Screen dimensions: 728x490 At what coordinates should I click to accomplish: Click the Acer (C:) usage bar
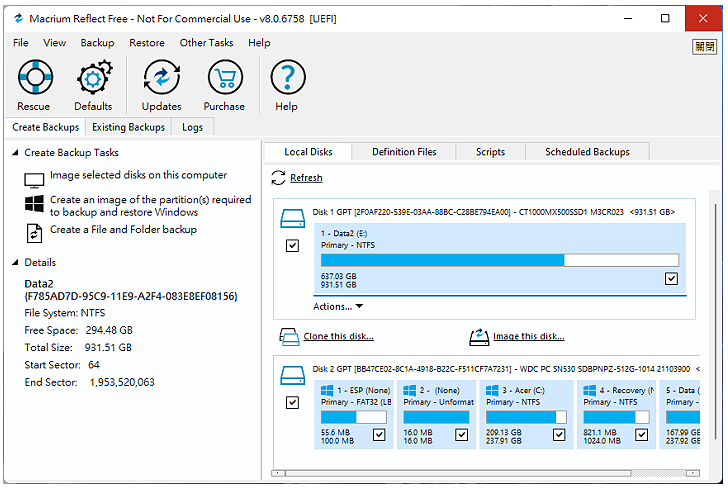click(x=526, y=417)
